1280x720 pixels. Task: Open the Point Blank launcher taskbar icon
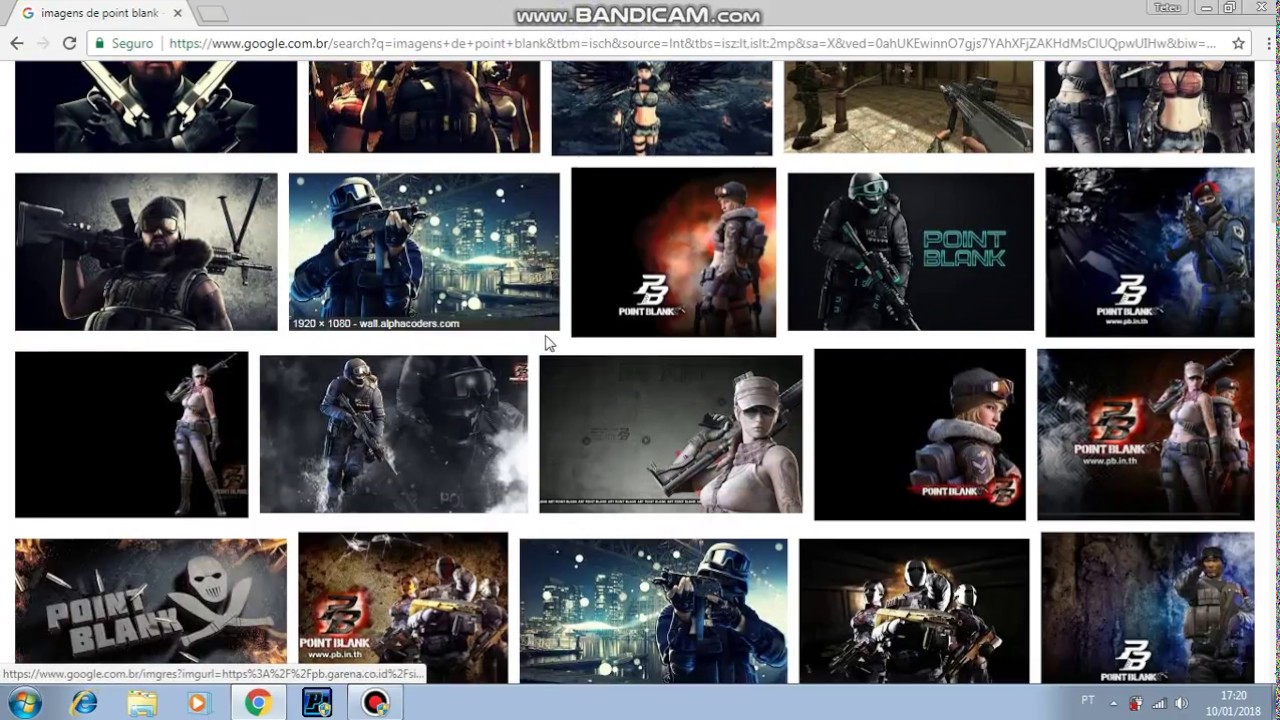point(317,703)
